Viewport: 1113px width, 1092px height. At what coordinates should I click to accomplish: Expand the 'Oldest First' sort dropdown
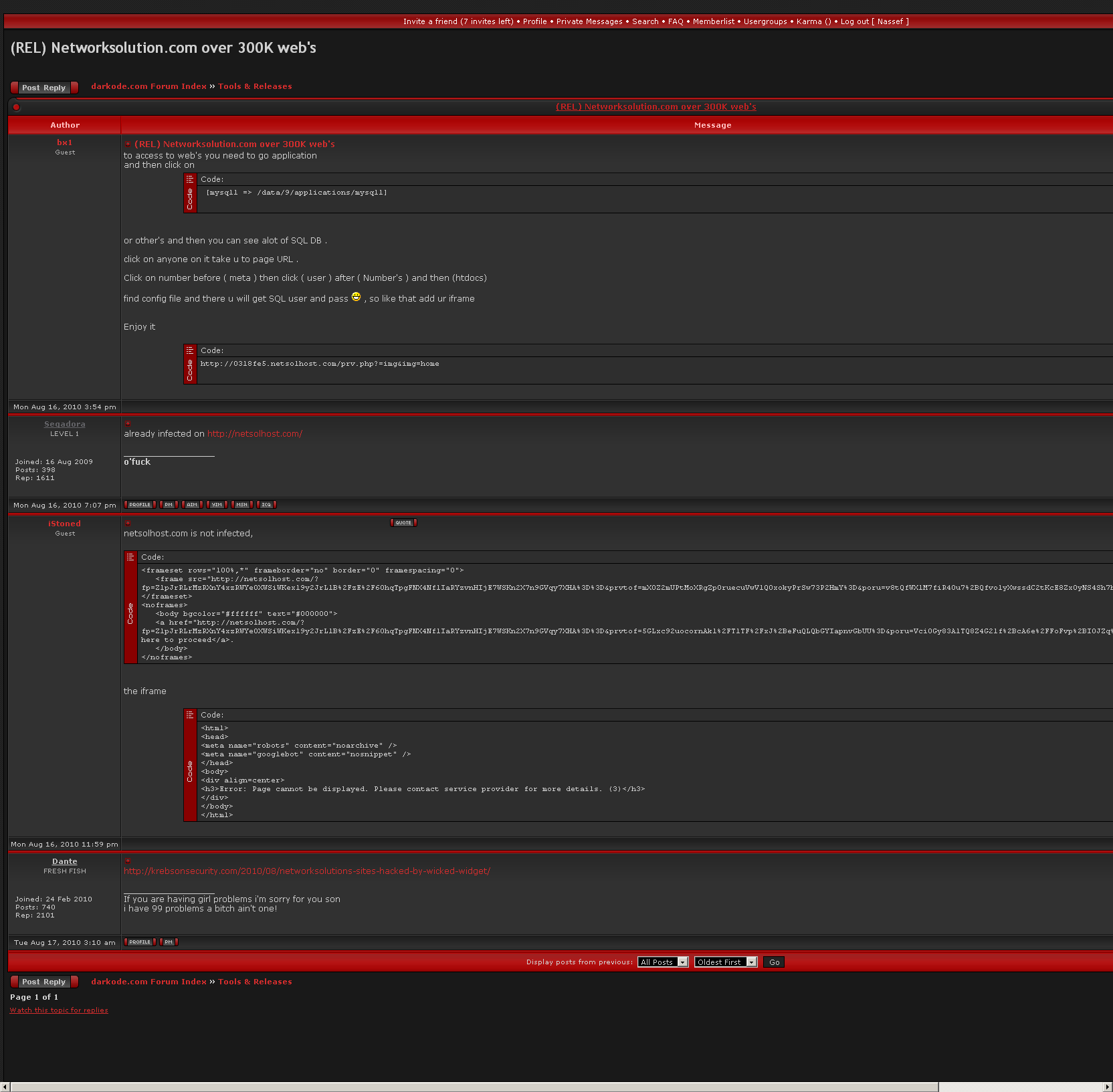[x=725, y=962]
